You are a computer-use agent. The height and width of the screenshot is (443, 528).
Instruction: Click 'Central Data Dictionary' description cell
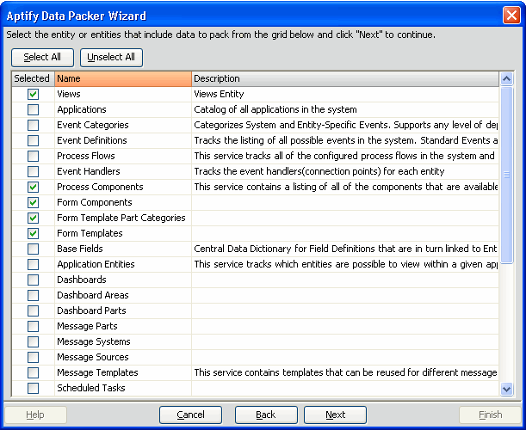(345, 249)
